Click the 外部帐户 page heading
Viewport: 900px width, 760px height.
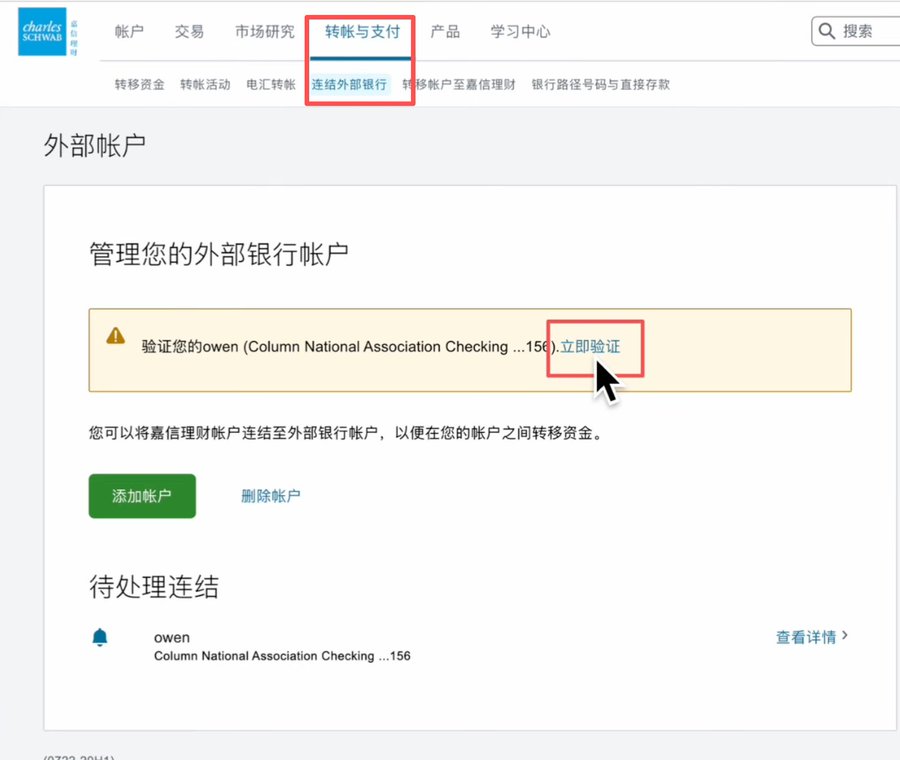(x=95, y=146)
